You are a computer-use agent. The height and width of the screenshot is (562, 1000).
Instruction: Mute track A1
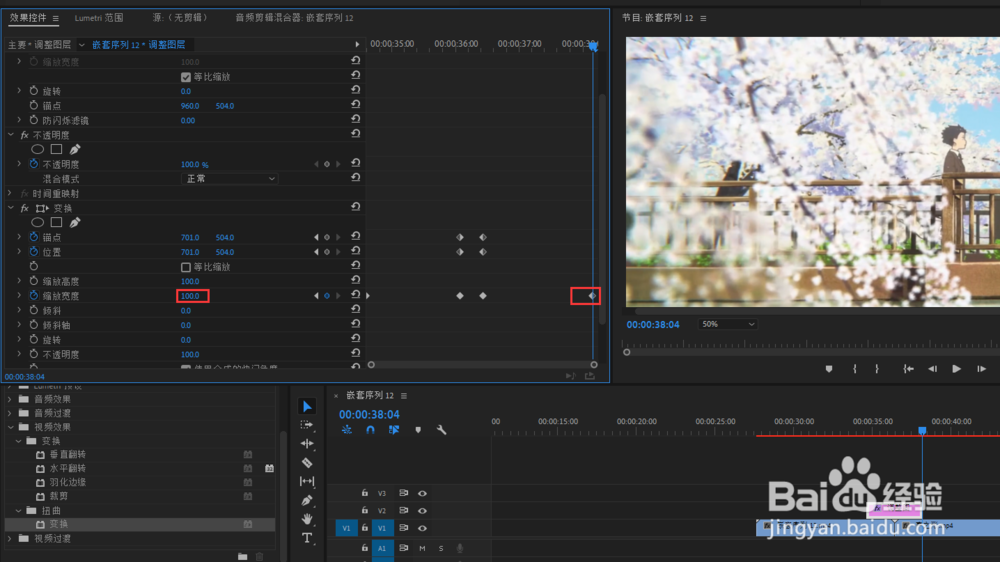(x=422, y=548)
